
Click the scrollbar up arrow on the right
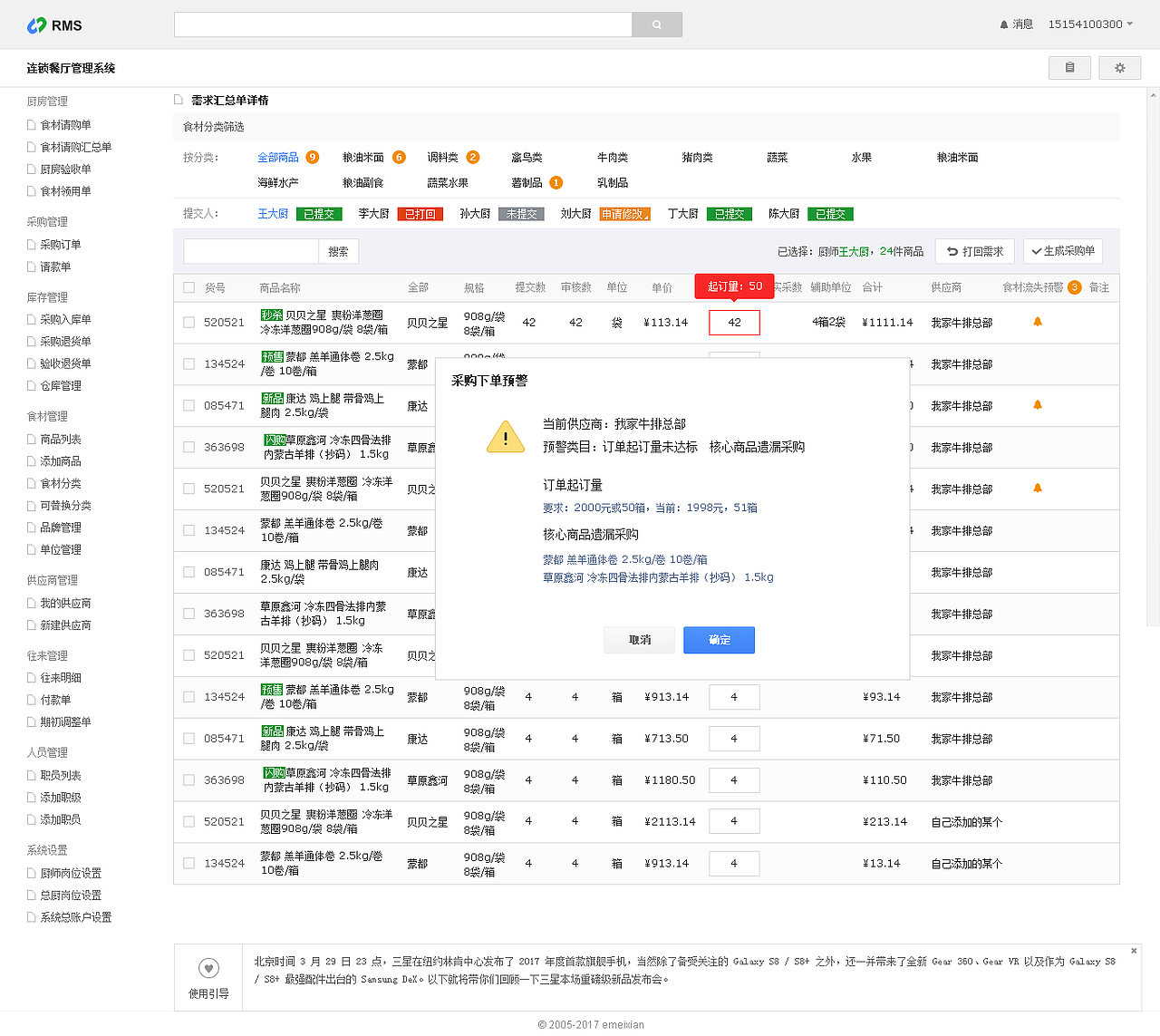click(1154, 94)
